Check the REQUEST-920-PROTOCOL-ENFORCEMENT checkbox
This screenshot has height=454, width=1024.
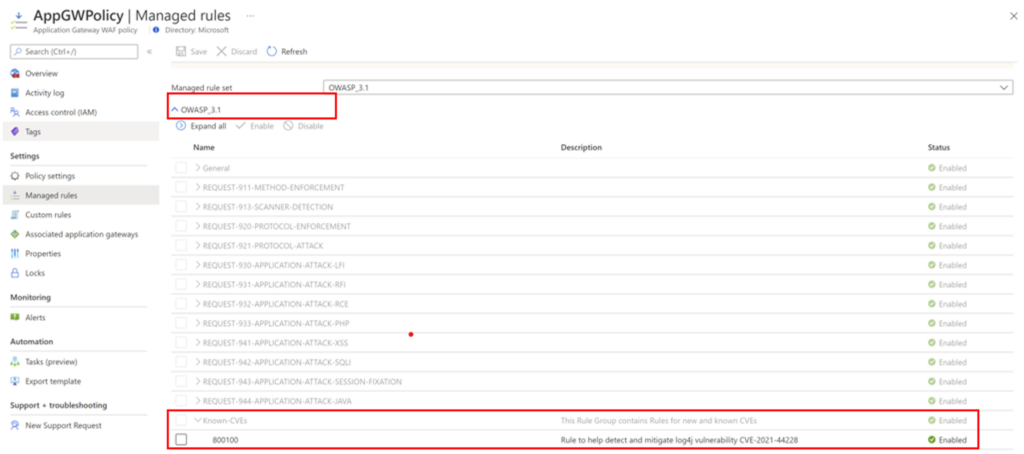tap(181, 226)
